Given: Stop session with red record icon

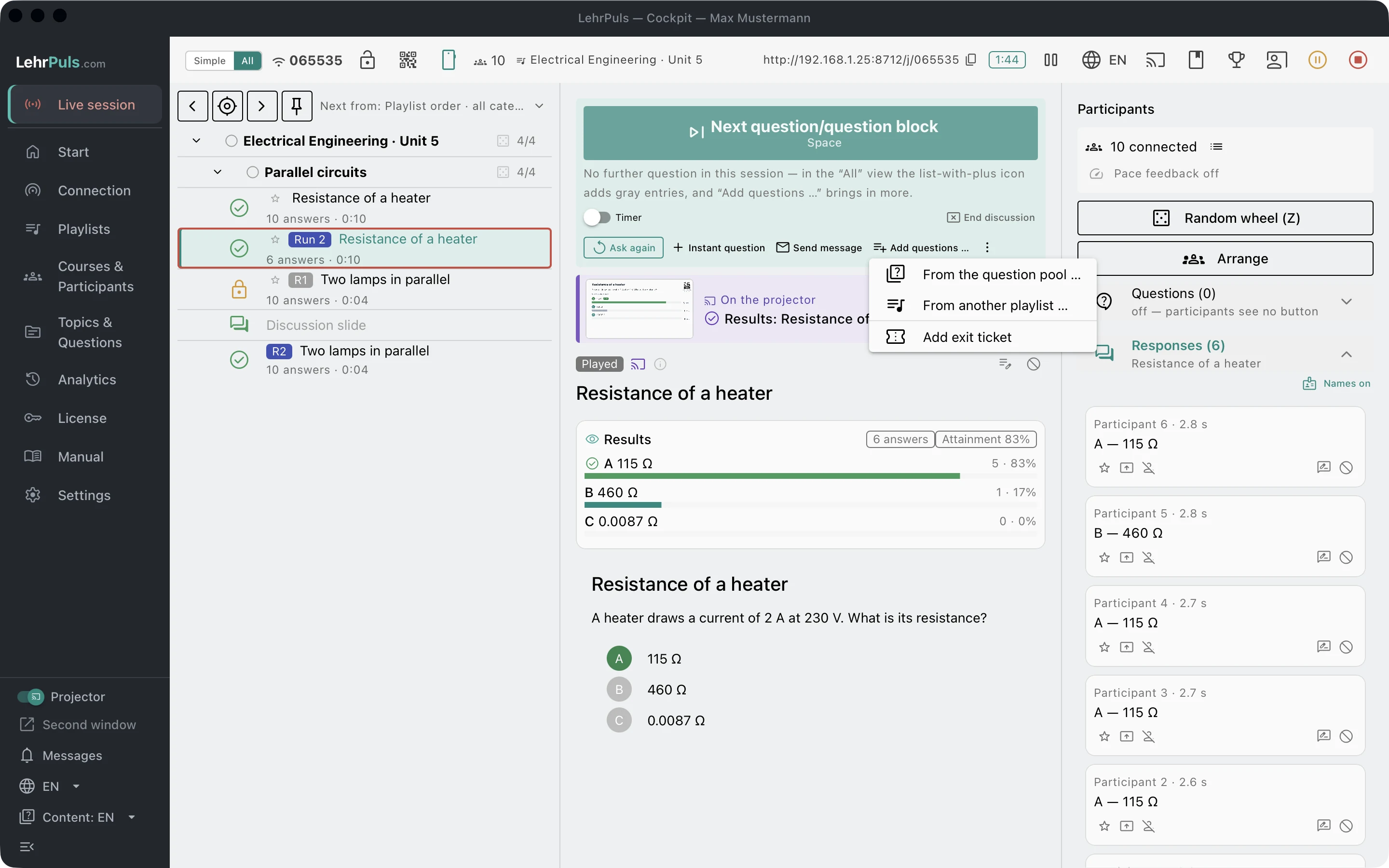Looking at the screenshot, I should click(1358, 60).
